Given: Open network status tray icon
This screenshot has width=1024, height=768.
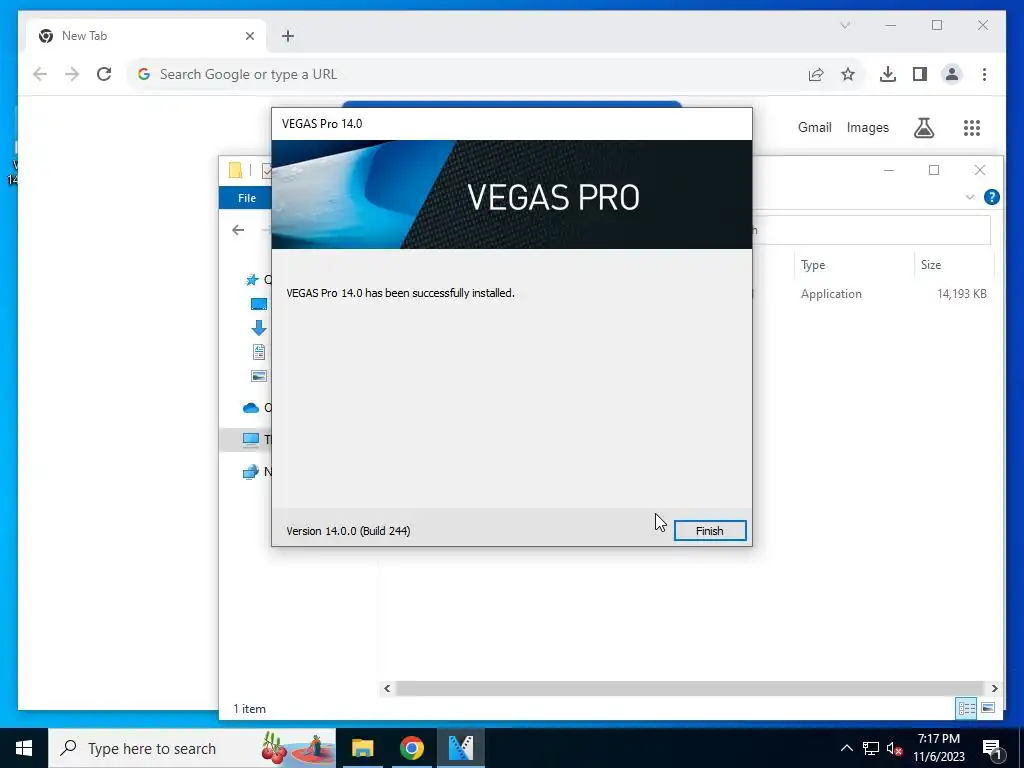Looking at the screenshot, I should tap(871, 748).
